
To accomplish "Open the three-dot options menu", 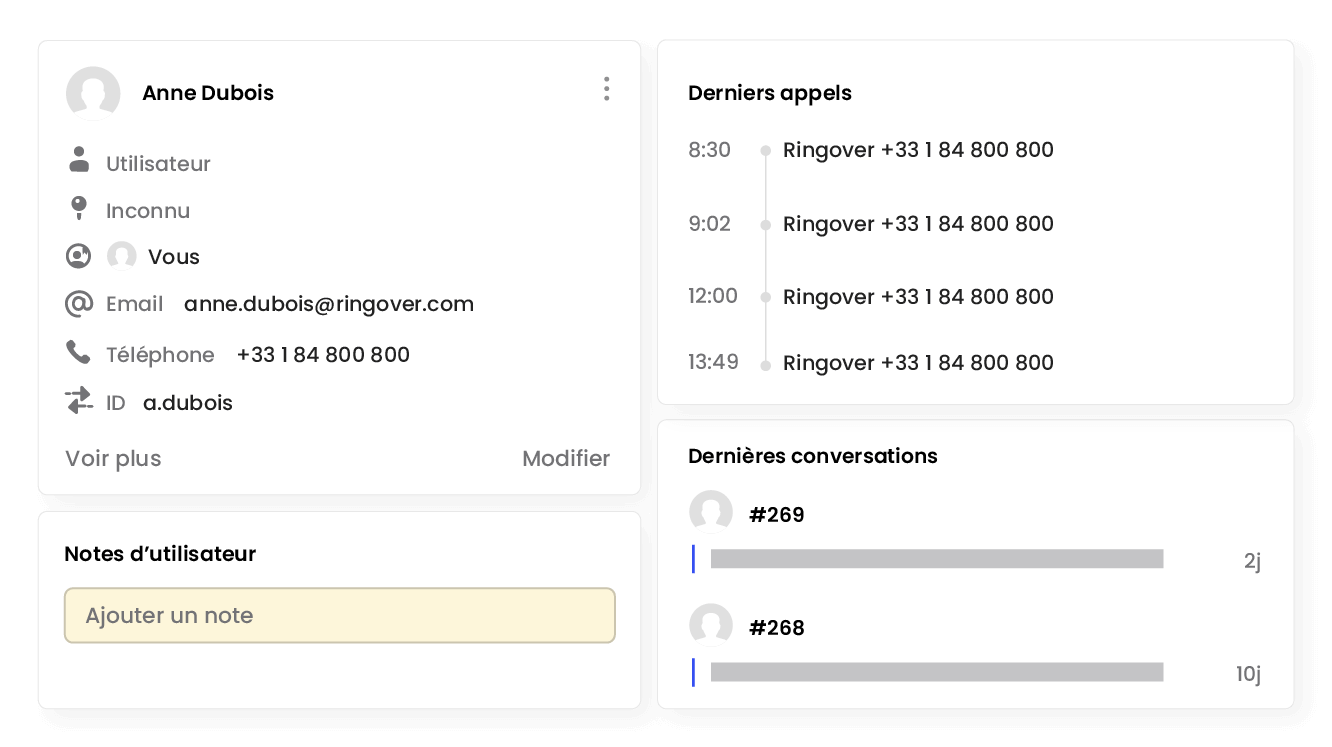I will tap(606, 89).
